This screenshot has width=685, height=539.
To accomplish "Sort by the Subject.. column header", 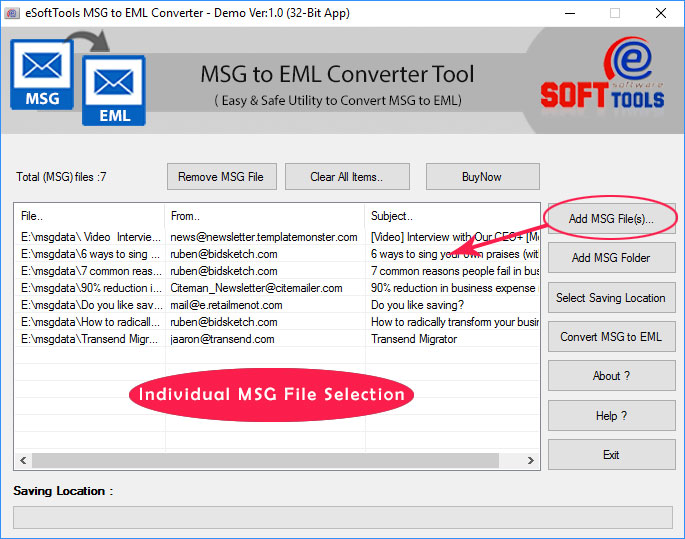I will pyautogui.click(x=452, y=216).
